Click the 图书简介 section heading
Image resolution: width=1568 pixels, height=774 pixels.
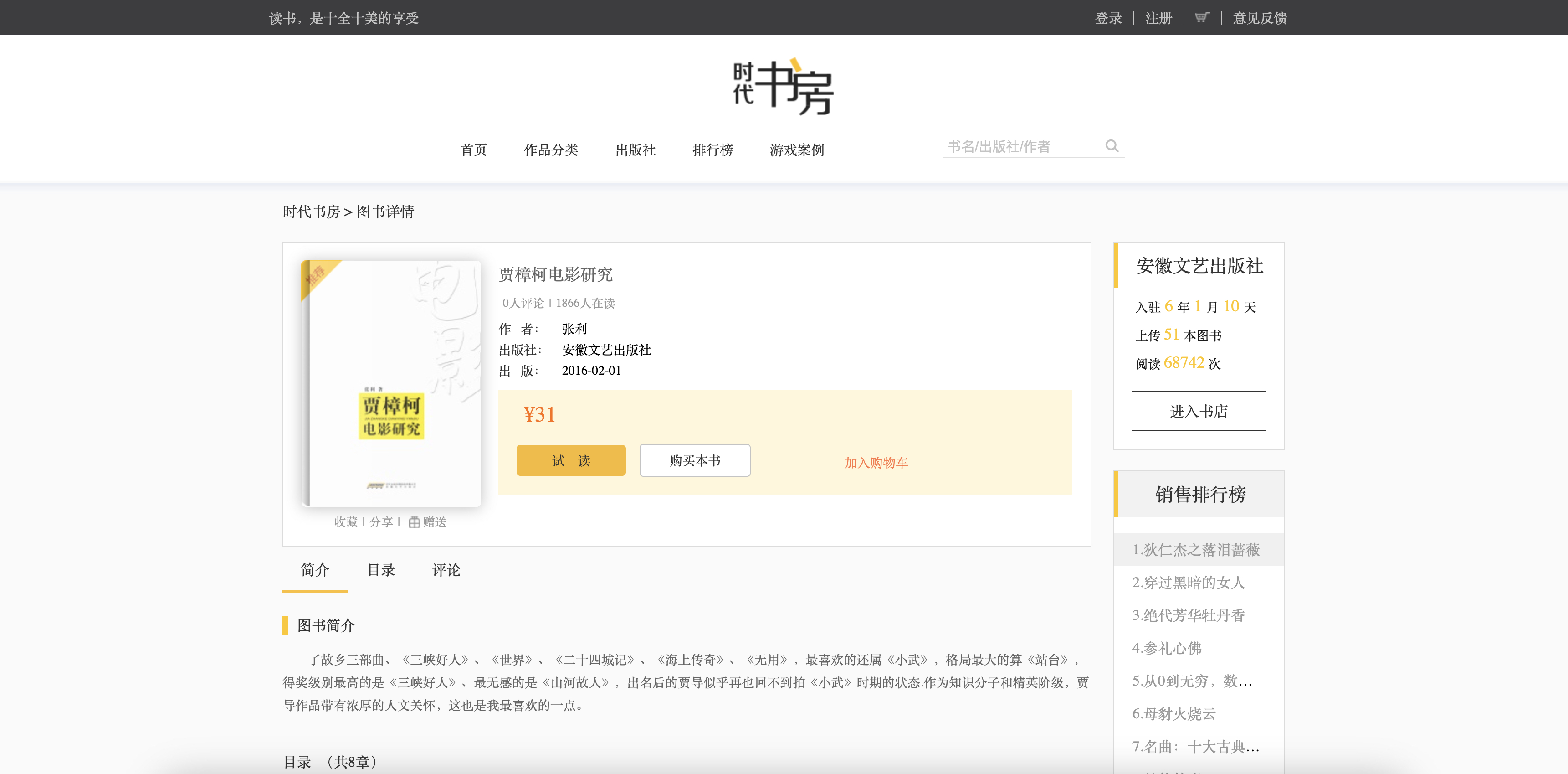[326, 625]
